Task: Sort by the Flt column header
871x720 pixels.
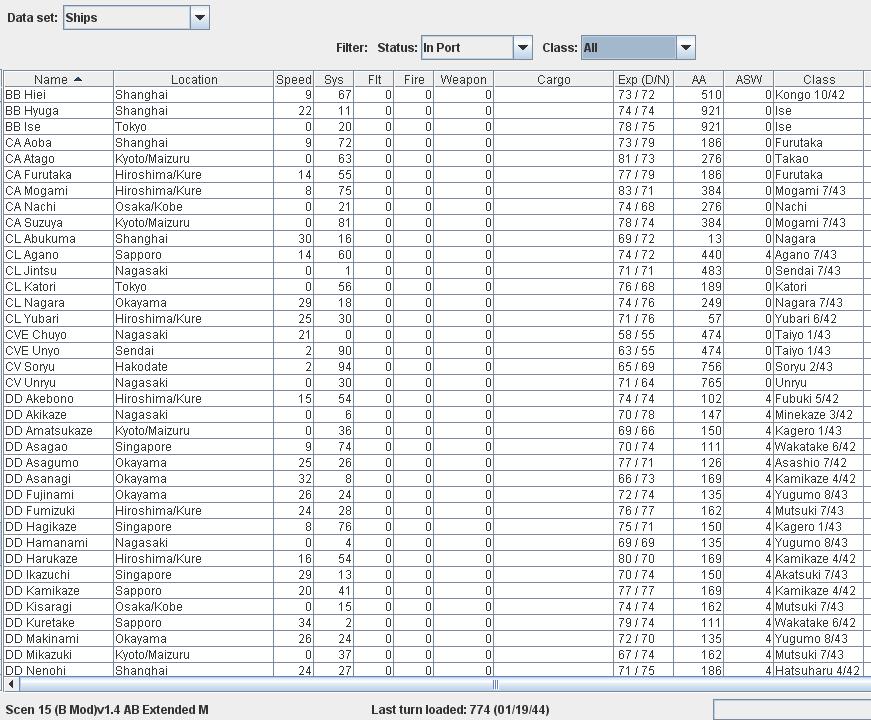Action: (x=374, y=79)
